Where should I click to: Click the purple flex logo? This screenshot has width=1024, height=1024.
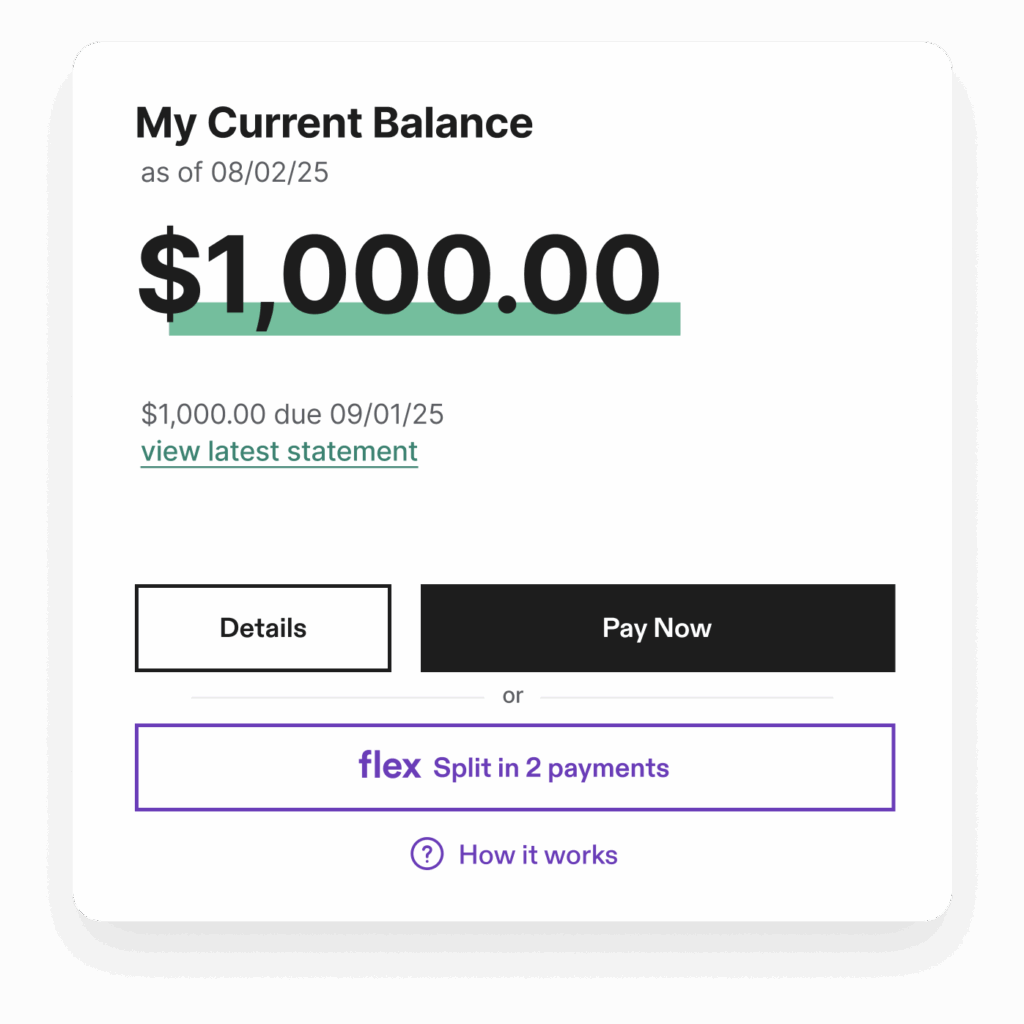tap(389, 767)
